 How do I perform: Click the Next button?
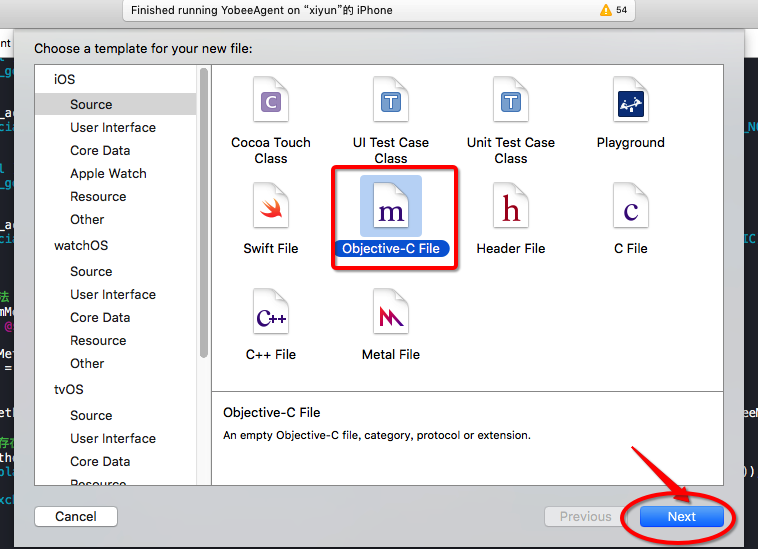pyautogui.click(x=682, y=517)
